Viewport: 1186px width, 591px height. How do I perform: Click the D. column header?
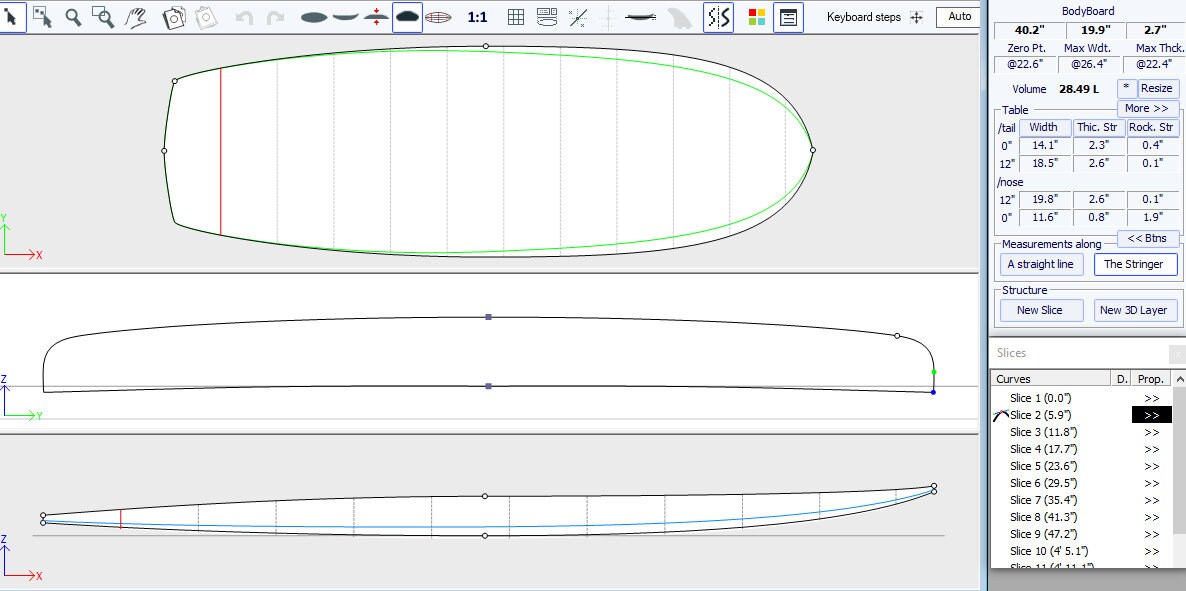(1121, 378)
